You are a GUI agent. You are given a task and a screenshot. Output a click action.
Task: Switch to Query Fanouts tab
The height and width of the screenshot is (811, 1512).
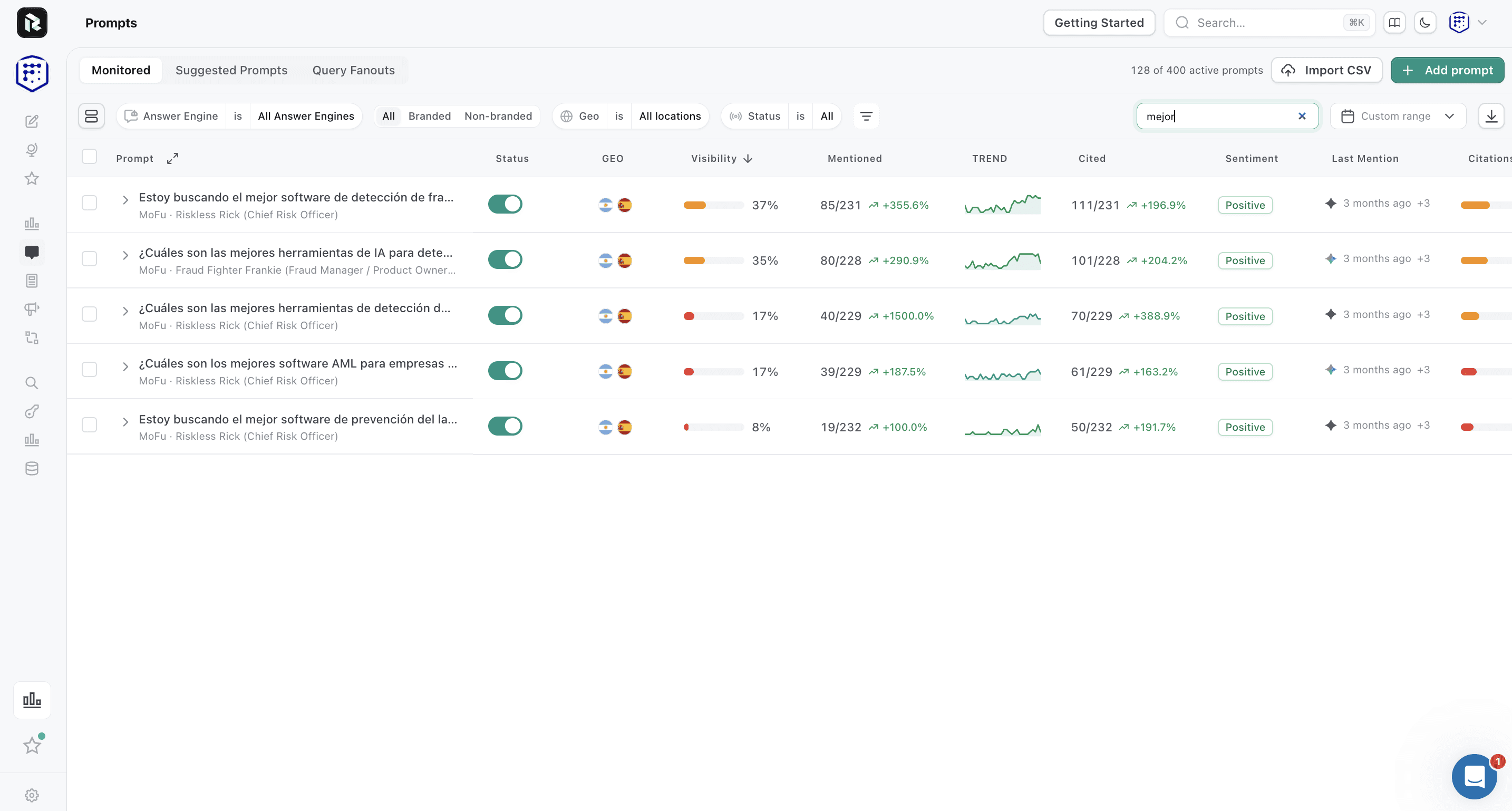pyautogui.click(x=353, y=71)
